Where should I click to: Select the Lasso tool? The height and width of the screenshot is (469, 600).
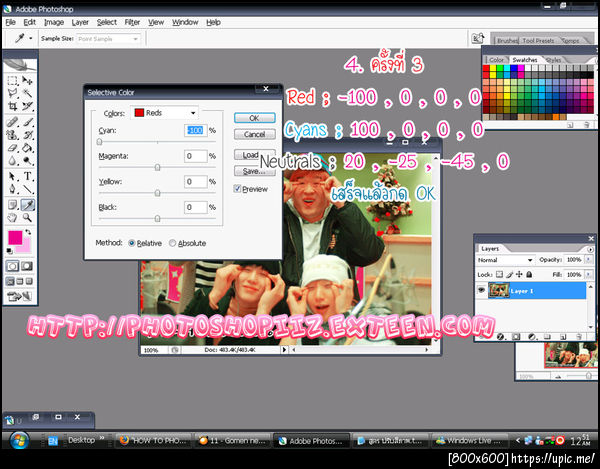(x=13, y=93)
